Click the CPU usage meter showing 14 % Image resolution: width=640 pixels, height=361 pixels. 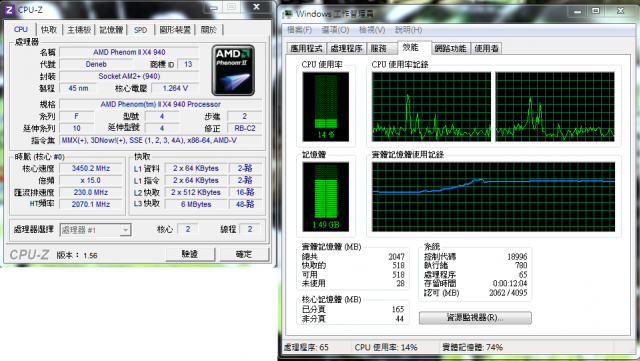pyautogui.click(x=326, y=107)
